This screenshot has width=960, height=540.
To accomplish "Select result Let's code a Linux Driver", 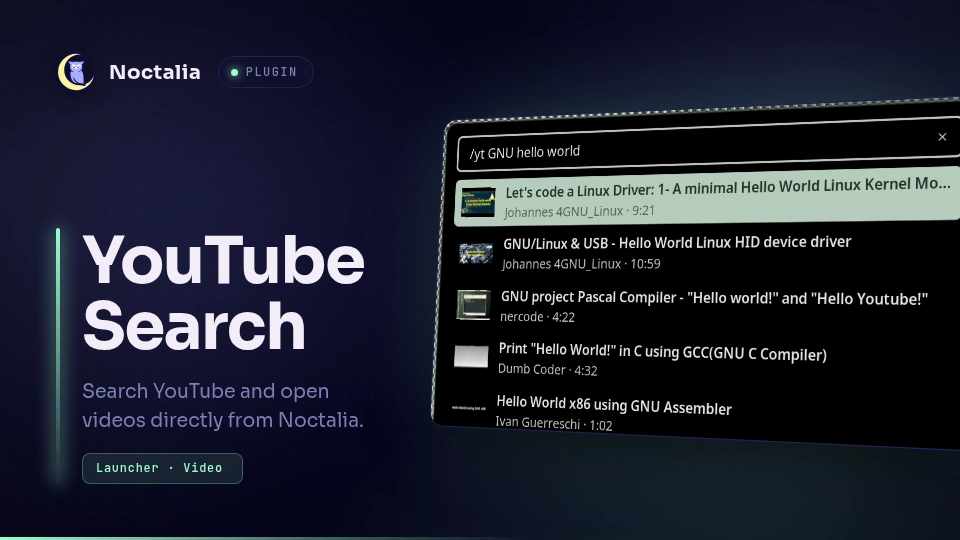I will [x=707, y=196].
